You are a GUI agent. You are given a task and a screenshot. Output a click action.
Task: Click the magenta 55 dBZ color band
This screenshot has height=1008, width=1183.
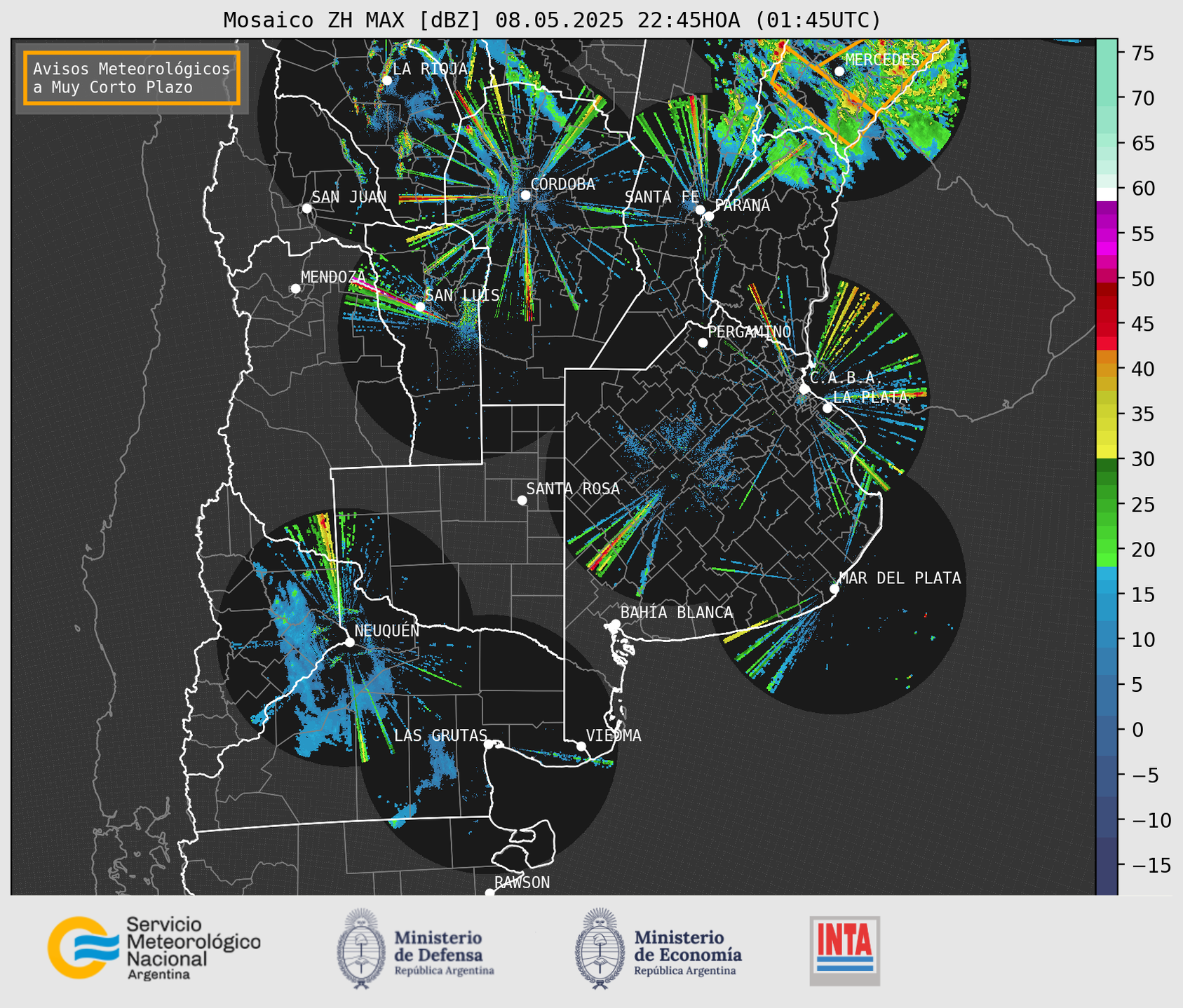click(1107, 234)
